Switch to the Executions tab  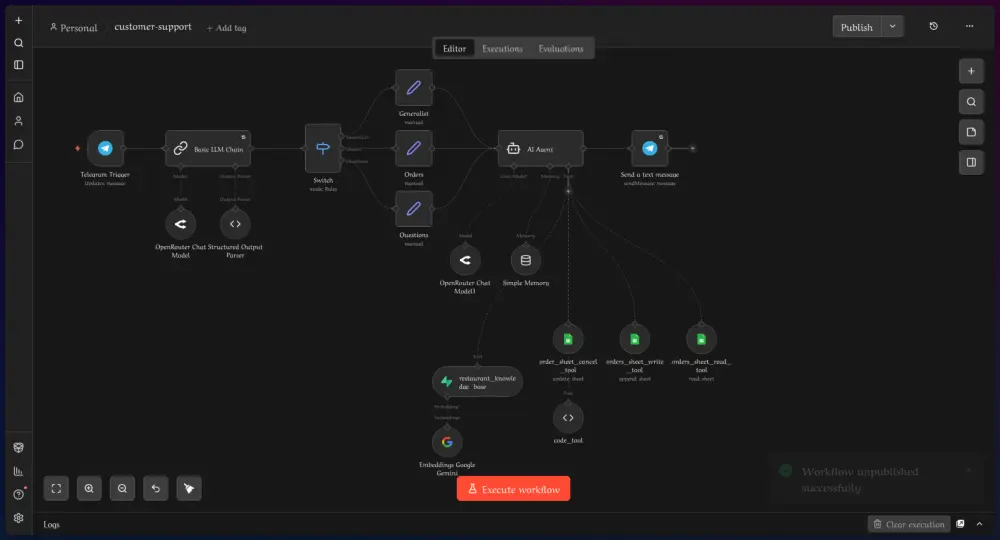pos(502,48)
